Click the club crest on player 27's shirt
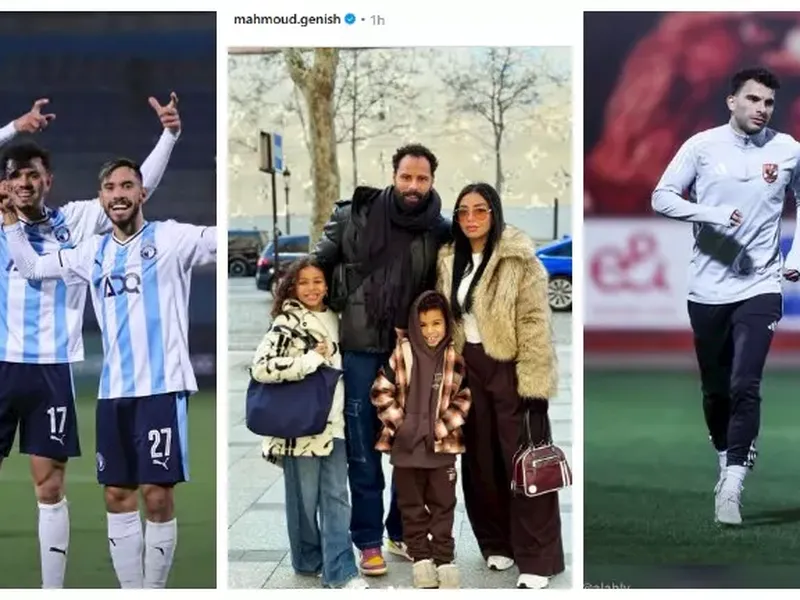 pyautogui.click(x=148, y=250)
